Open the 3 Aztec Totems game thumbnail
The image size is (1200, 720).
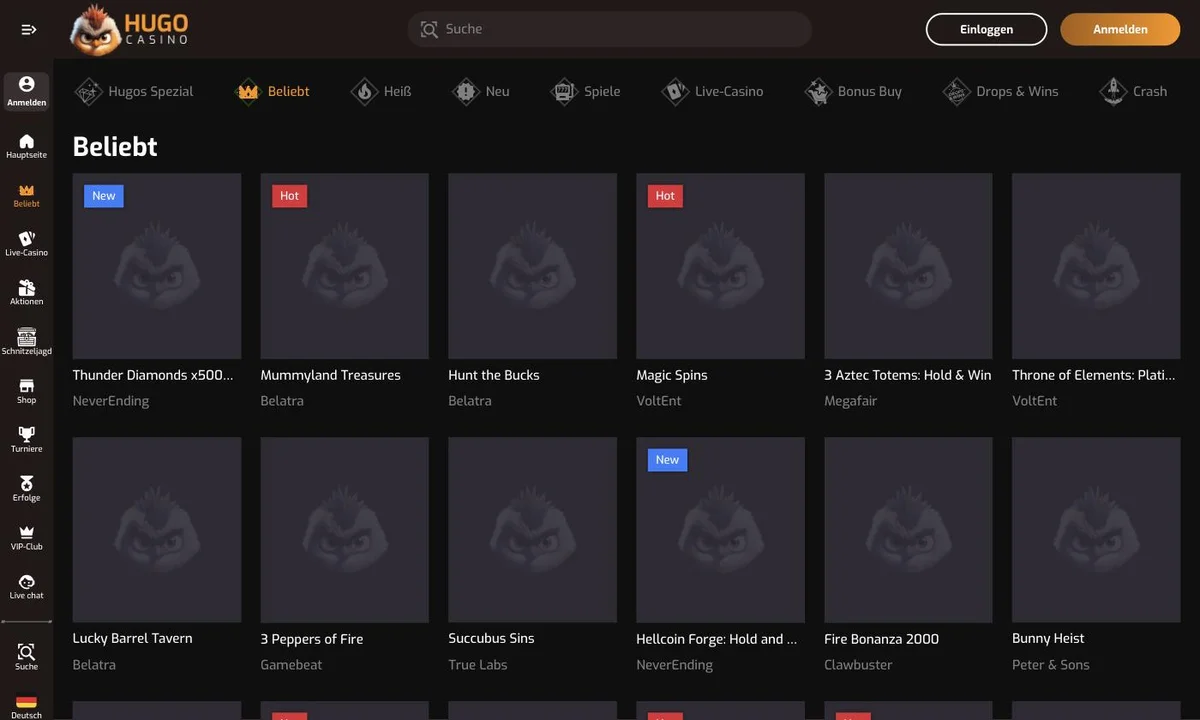(x=908, y=266)
